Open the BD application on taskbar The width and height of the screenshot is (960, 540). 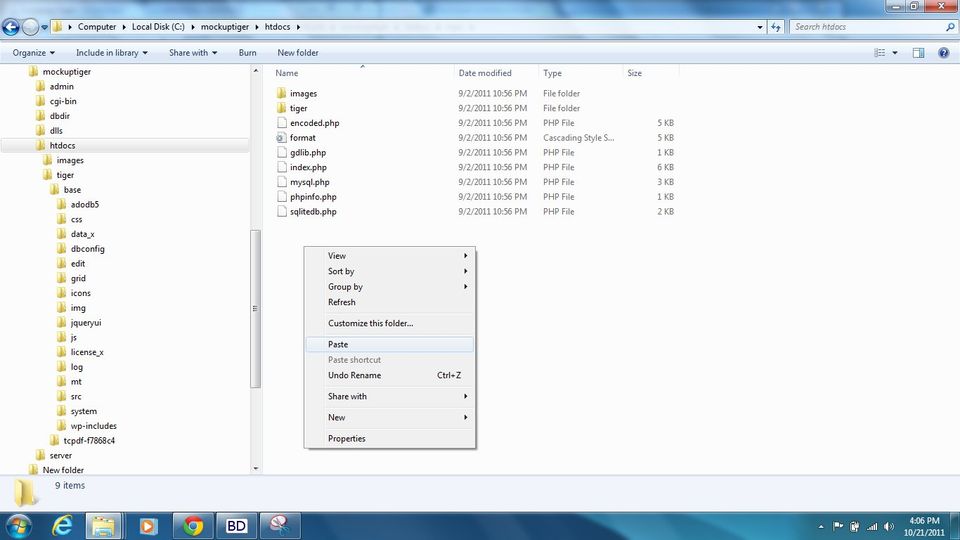(236, 525)
